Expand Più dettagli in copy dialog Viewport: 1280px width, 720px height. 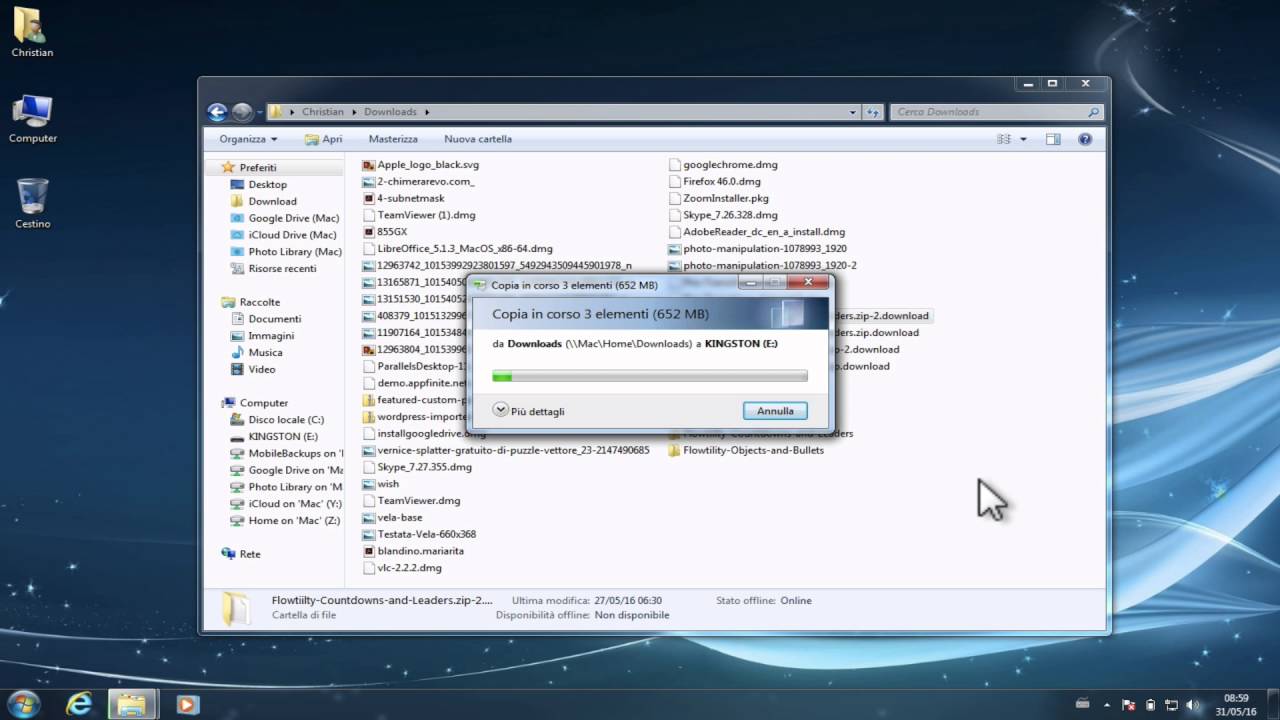529,411
